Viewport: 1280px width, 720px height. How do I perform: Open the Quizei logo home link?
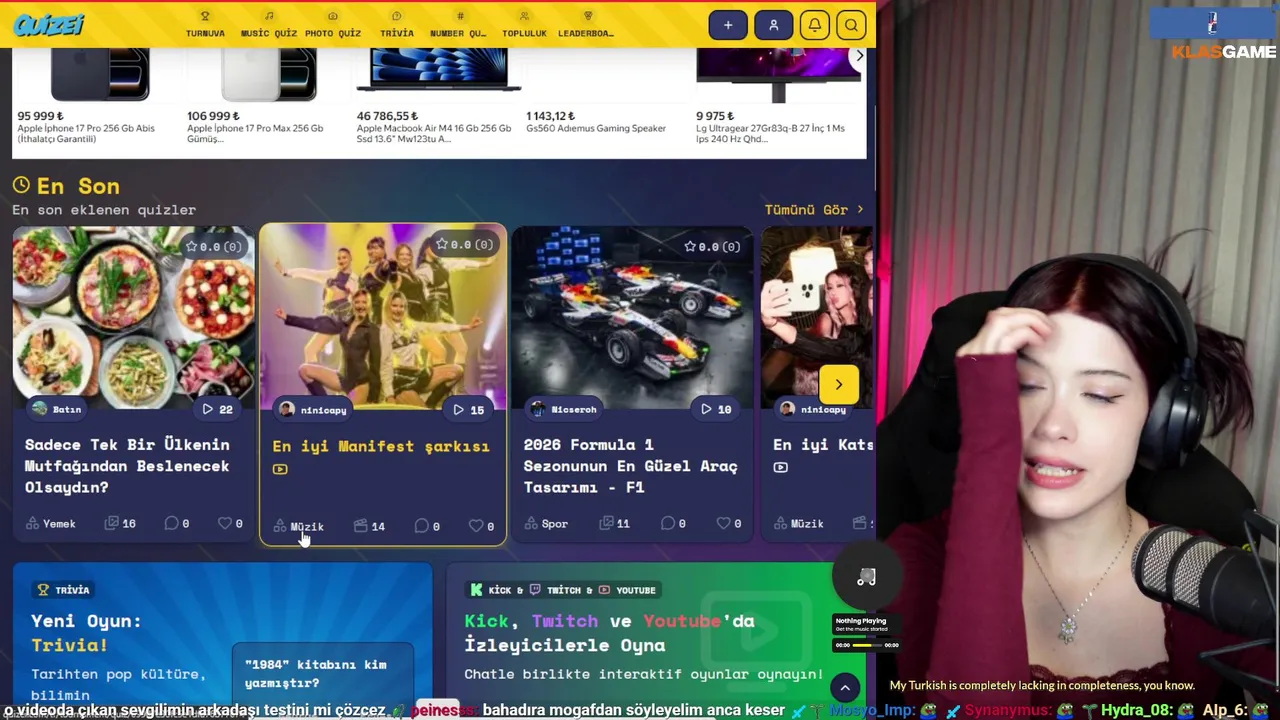[49, 25]
